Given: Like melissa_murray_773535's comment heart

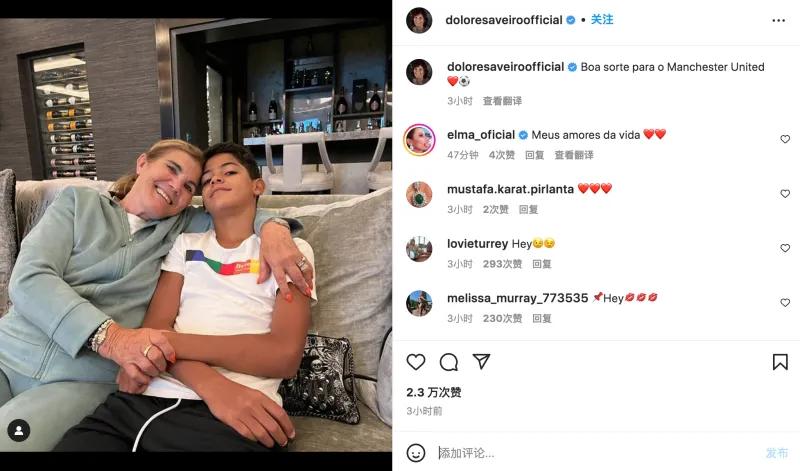Looking at the screenshot, I should click(785, 303).
